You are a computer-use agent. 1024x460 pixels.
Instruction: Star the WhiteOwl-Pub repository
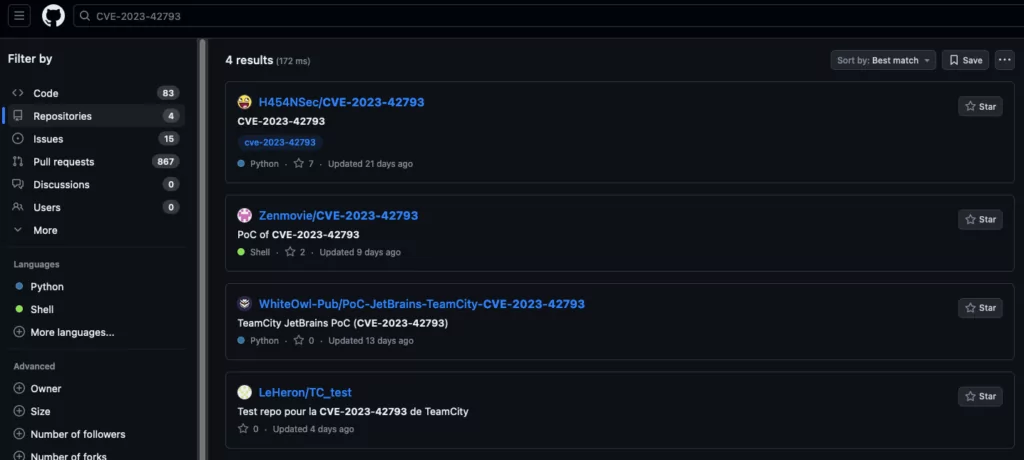click(x=980, y=308)
